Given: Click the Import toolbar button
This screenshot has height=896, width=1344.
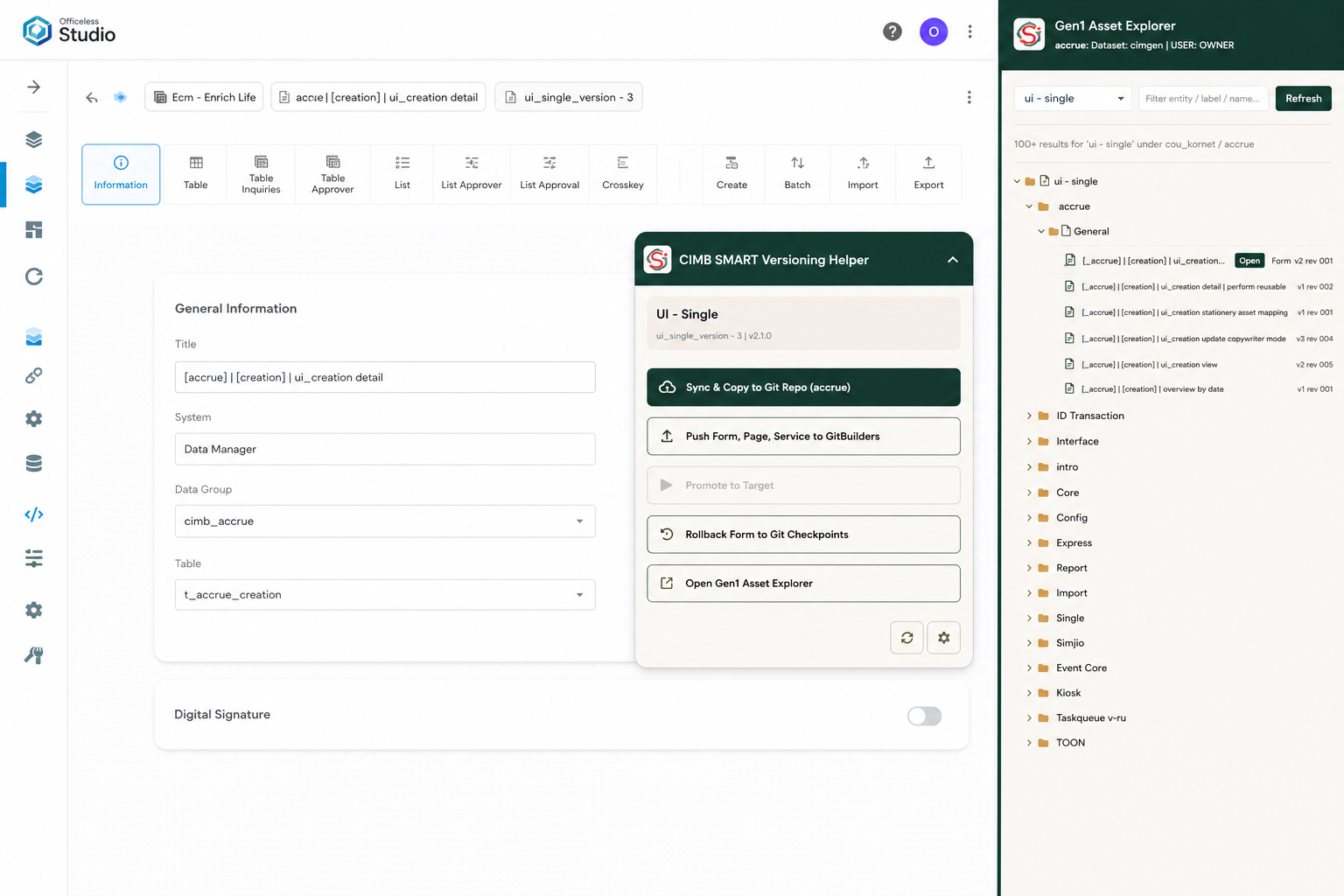Looking at the screenshot, I should (x=863, y=174).
